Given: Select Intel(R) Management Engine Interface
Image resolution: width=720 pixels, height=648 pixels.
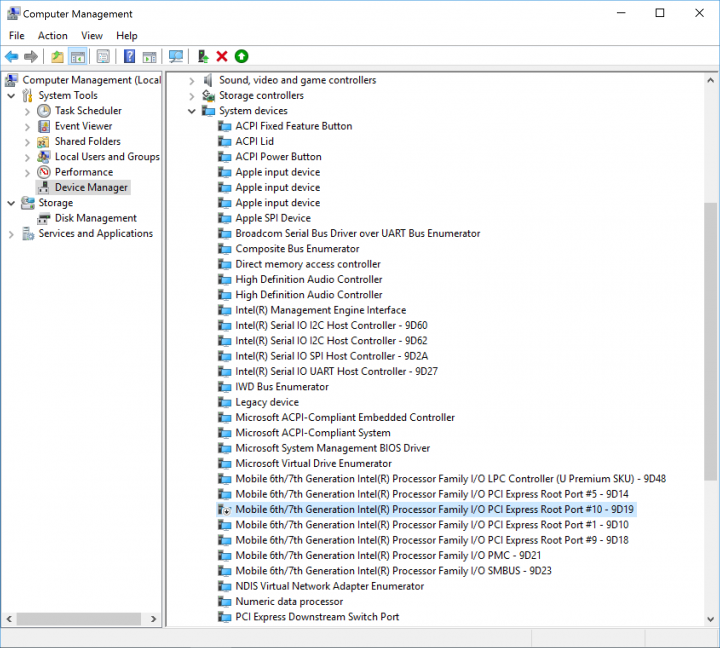Looking at the screenshot, I should (x=321, y=310).
